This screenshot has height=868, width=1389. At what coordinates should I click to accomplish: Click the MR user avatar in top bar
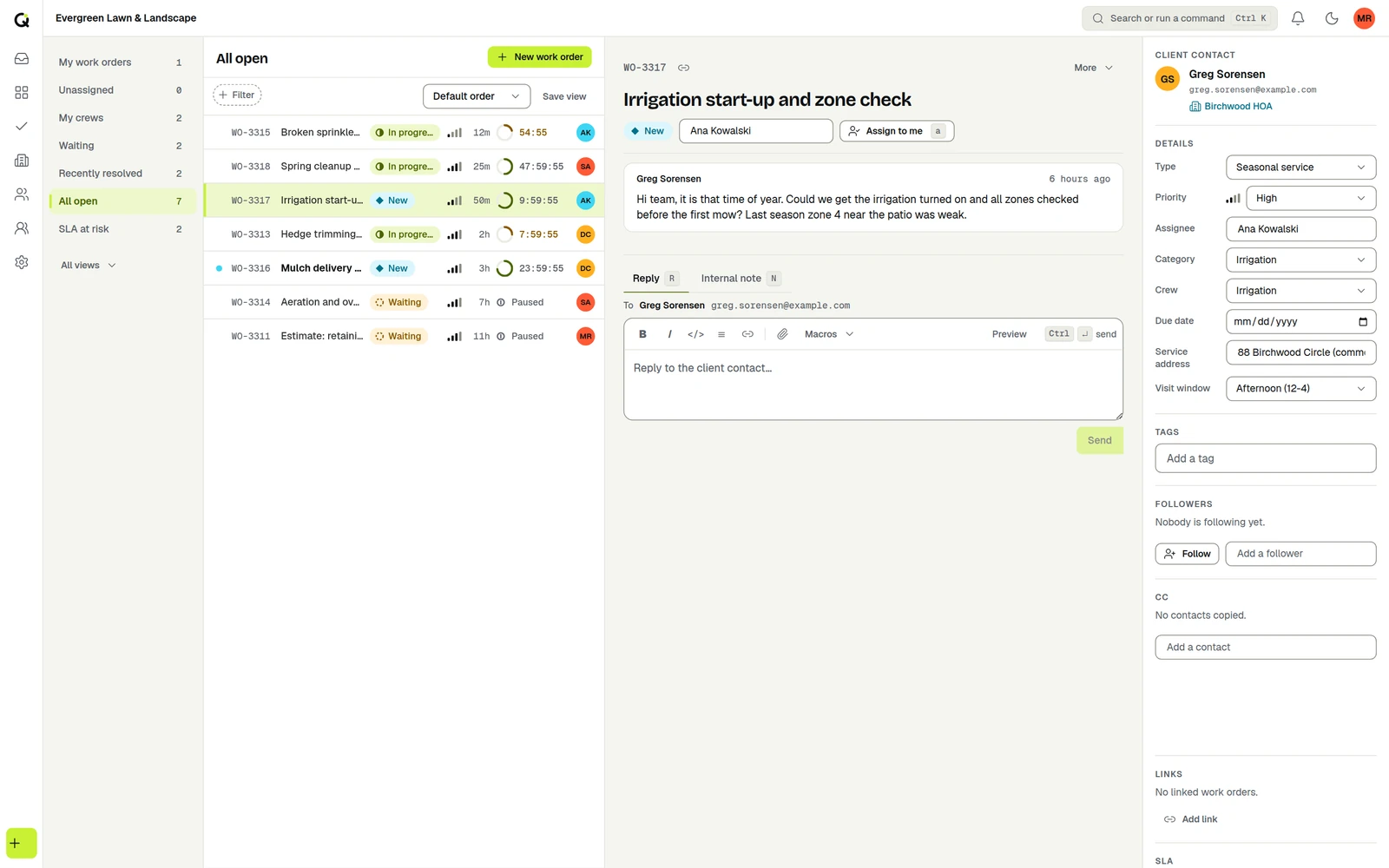[x=1365, y=18]
